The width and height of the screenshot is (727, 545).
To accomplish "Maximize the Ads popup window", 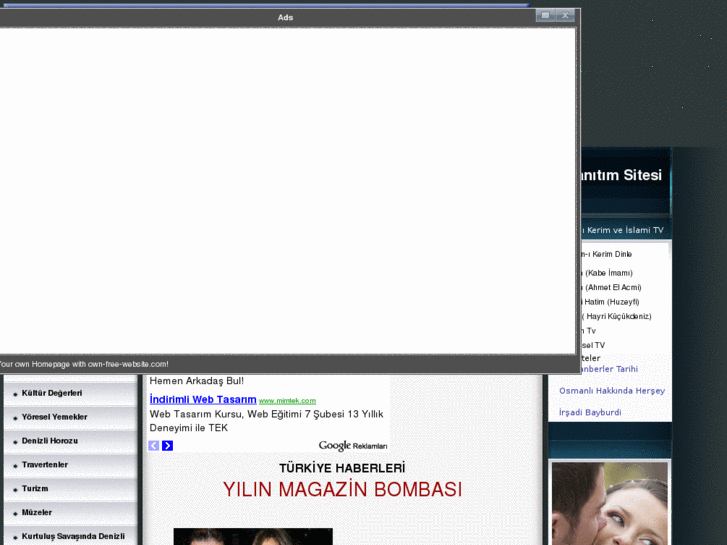I will pos(546,16).
